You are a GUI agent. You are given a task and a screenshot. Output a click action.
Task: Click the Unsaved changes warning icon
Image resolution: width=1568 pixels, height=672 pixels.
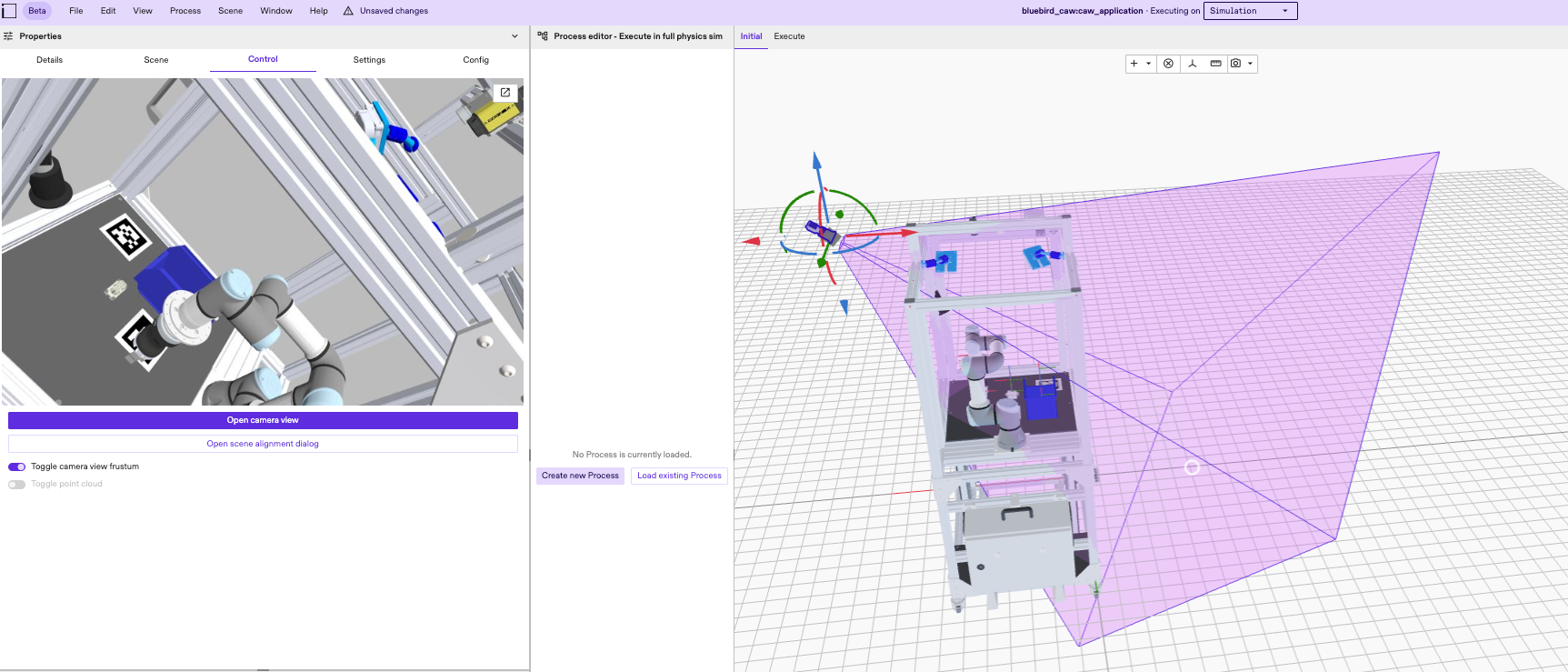[x=348, y=11]
